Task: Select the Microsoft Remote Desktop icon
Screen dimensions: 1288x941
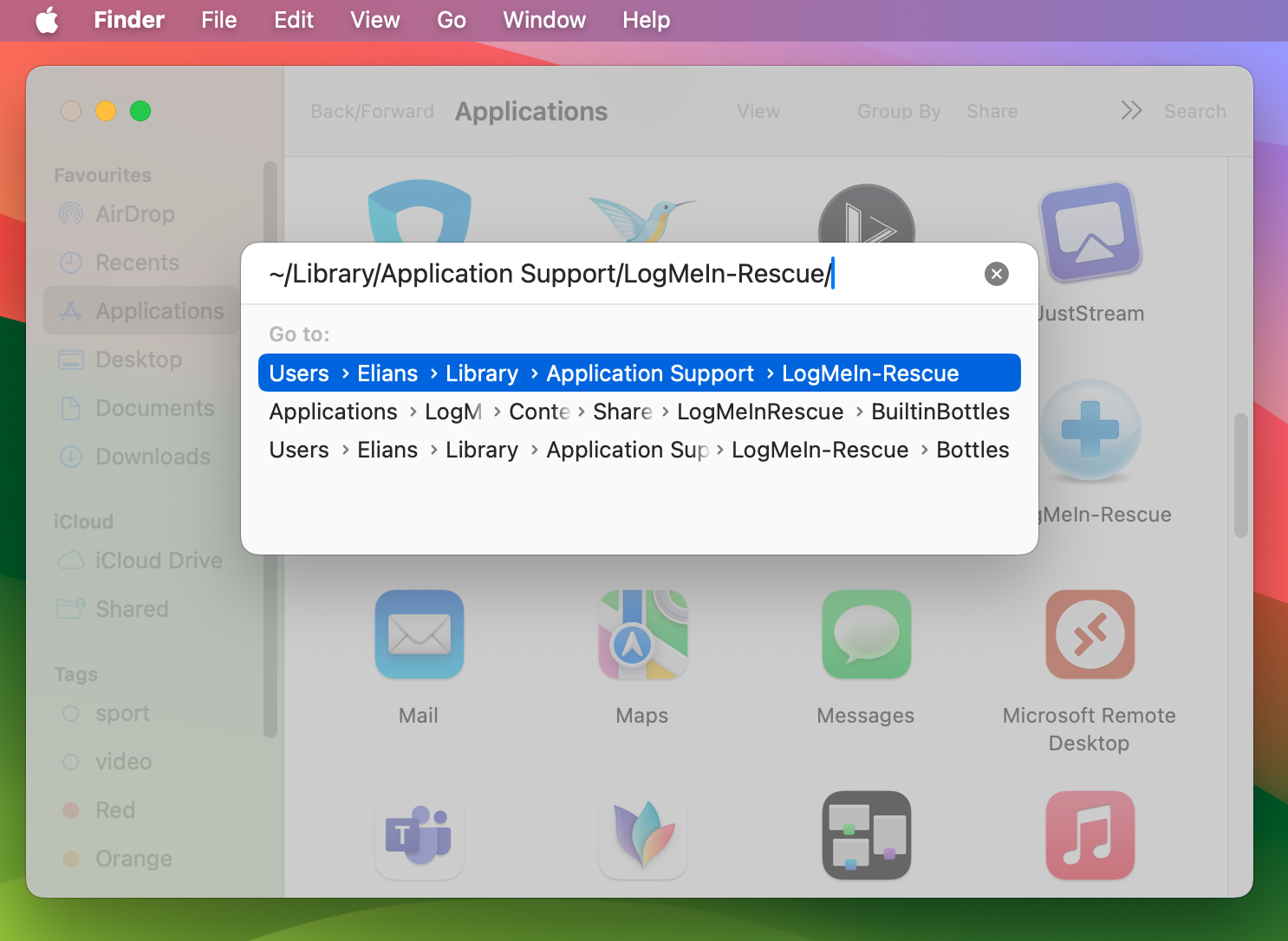Action: [1090, 634]
